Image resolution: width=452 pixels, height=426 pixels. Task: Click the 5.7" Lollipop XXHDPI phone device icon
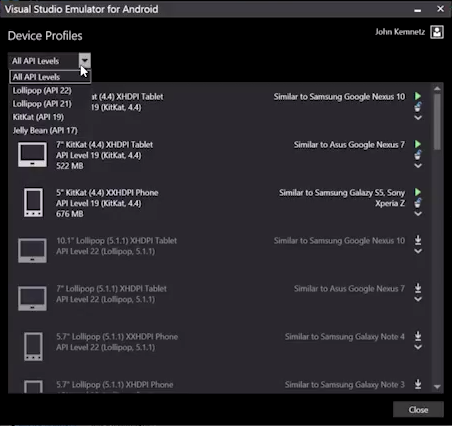[x=33, y=347]
